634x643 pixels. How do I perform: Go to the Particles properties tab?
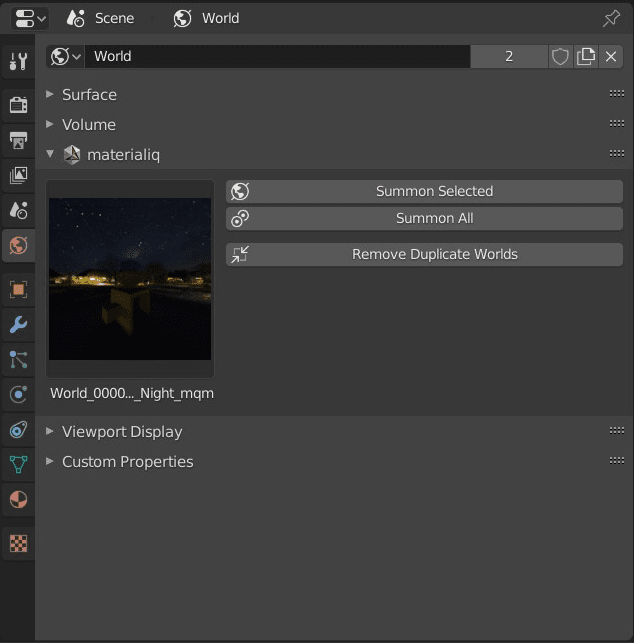click(18, 359)
